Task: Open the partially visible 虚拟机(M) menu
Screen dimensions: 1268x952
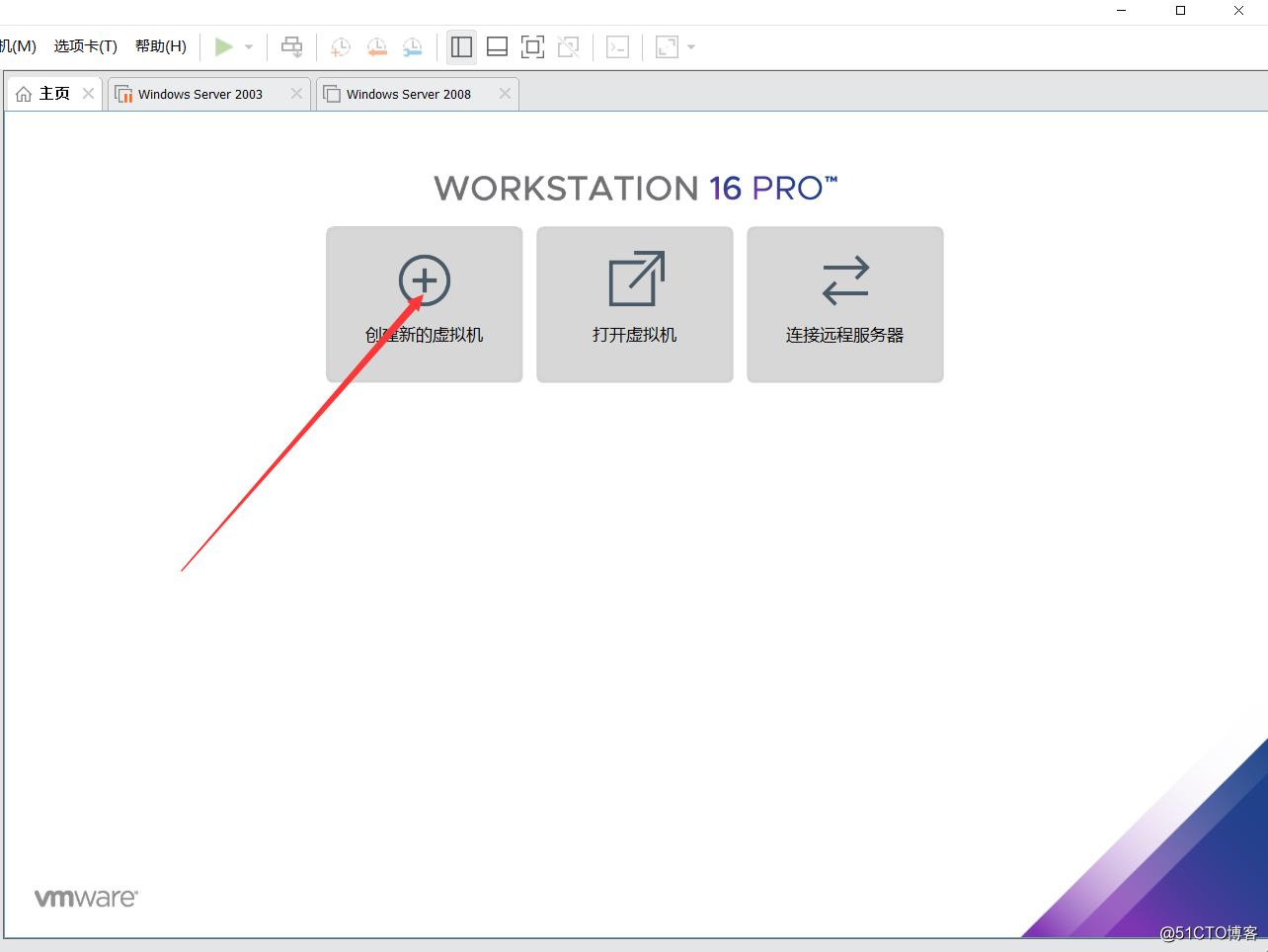Action: (18, 45)
